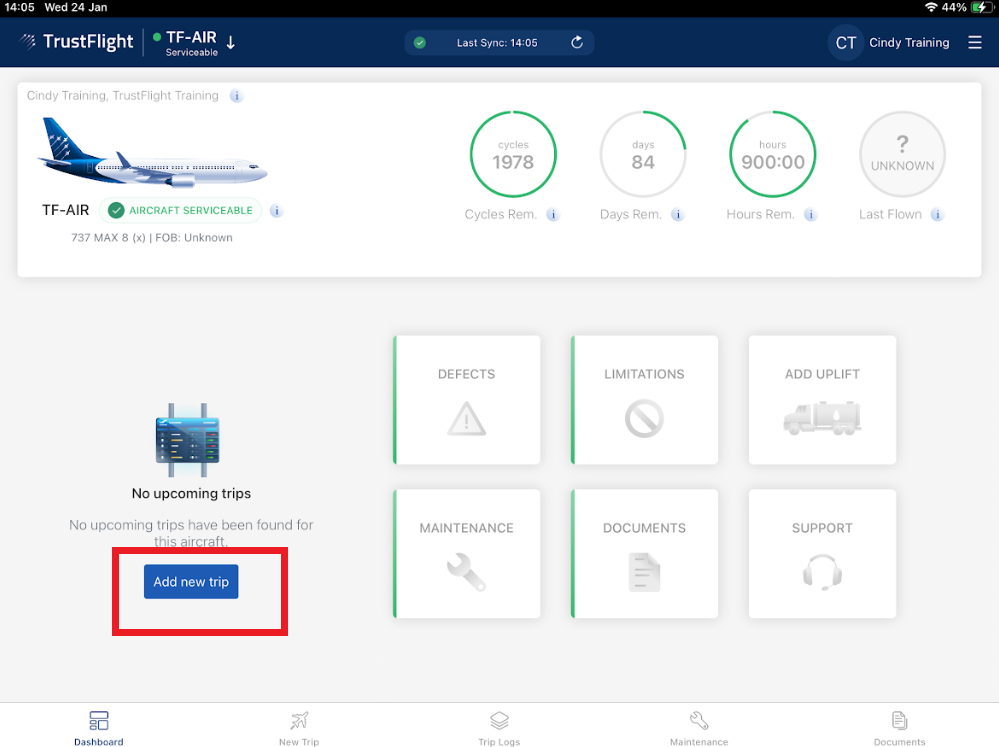Switch to the Trip Logs tab

[499, 728]
